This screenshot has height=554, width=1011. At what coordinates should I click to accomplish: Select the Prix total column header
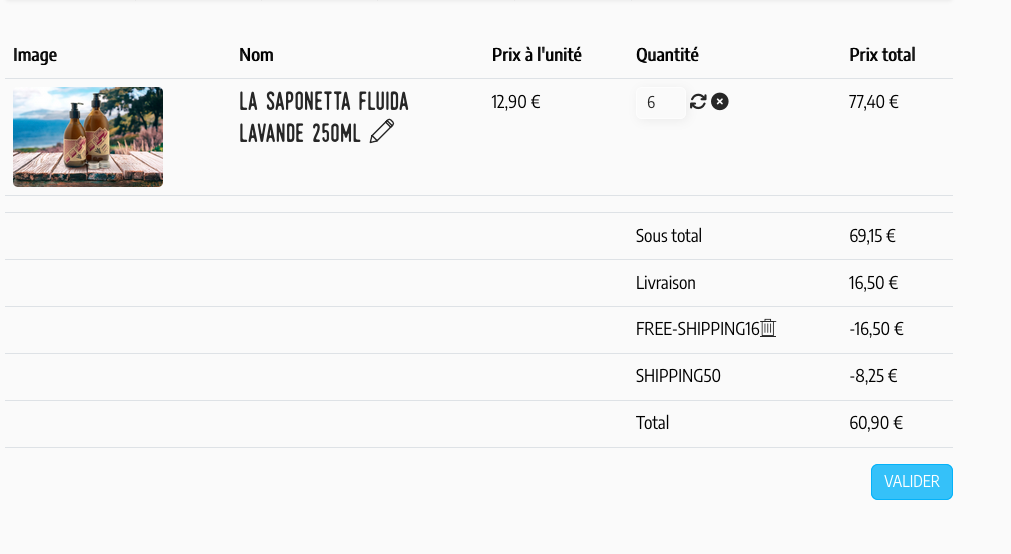point(882,55)
